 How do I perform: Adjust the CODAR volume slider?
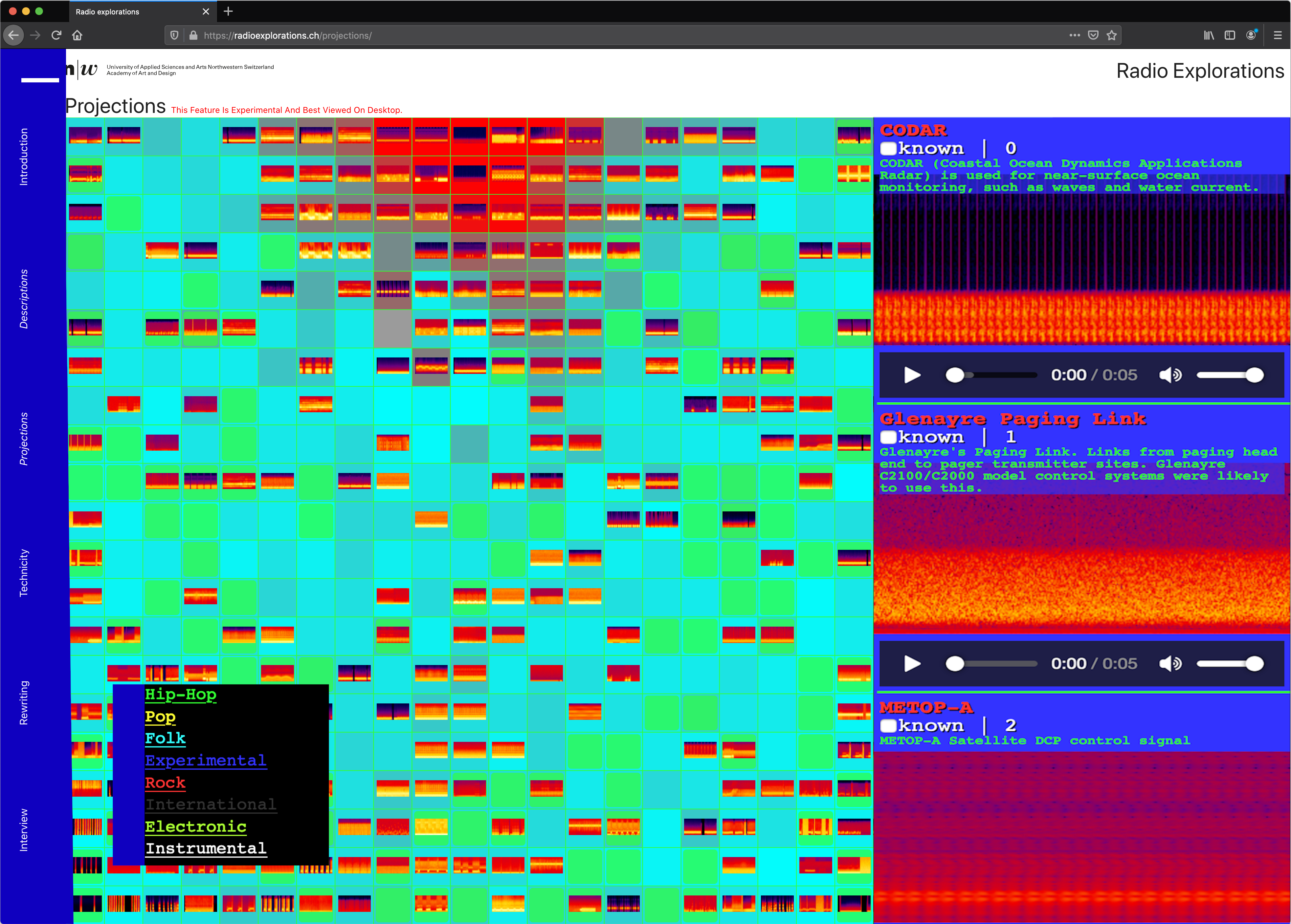click(1230, 375)
